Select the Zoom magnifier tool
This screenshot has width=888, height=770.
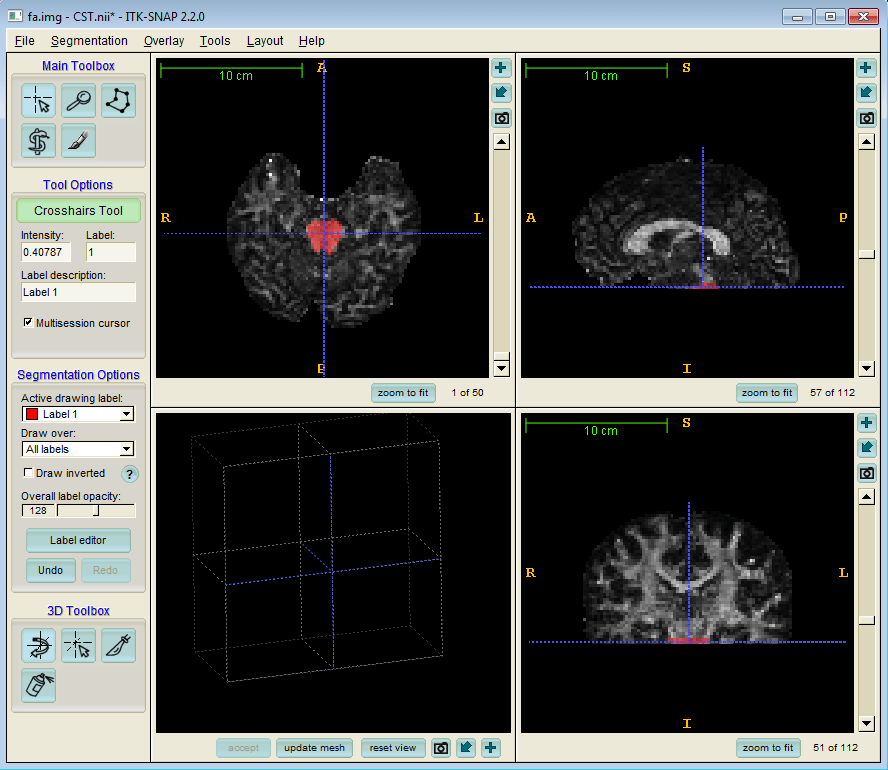[78, 101]
